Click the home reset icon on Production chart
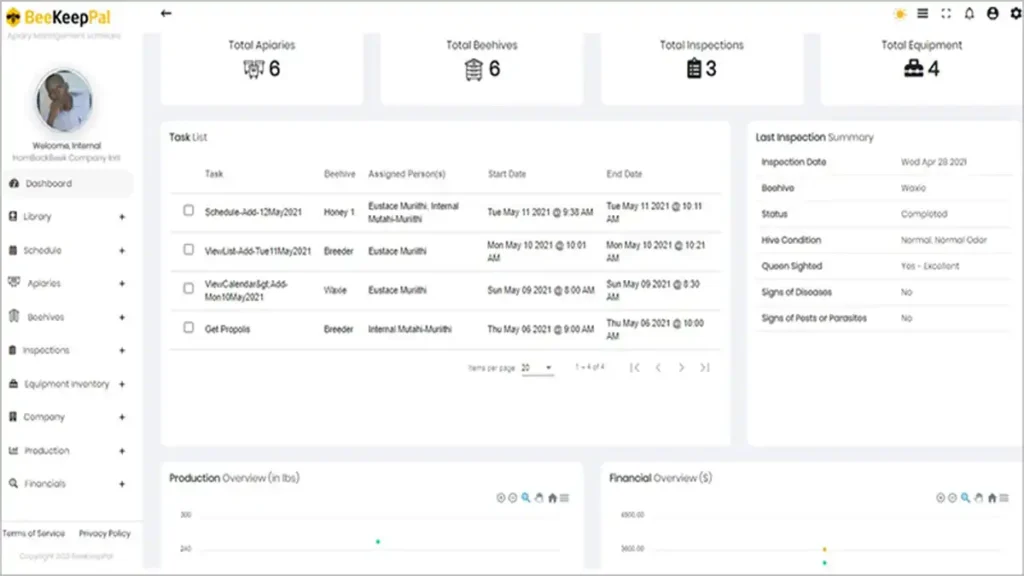 point(552,498)
